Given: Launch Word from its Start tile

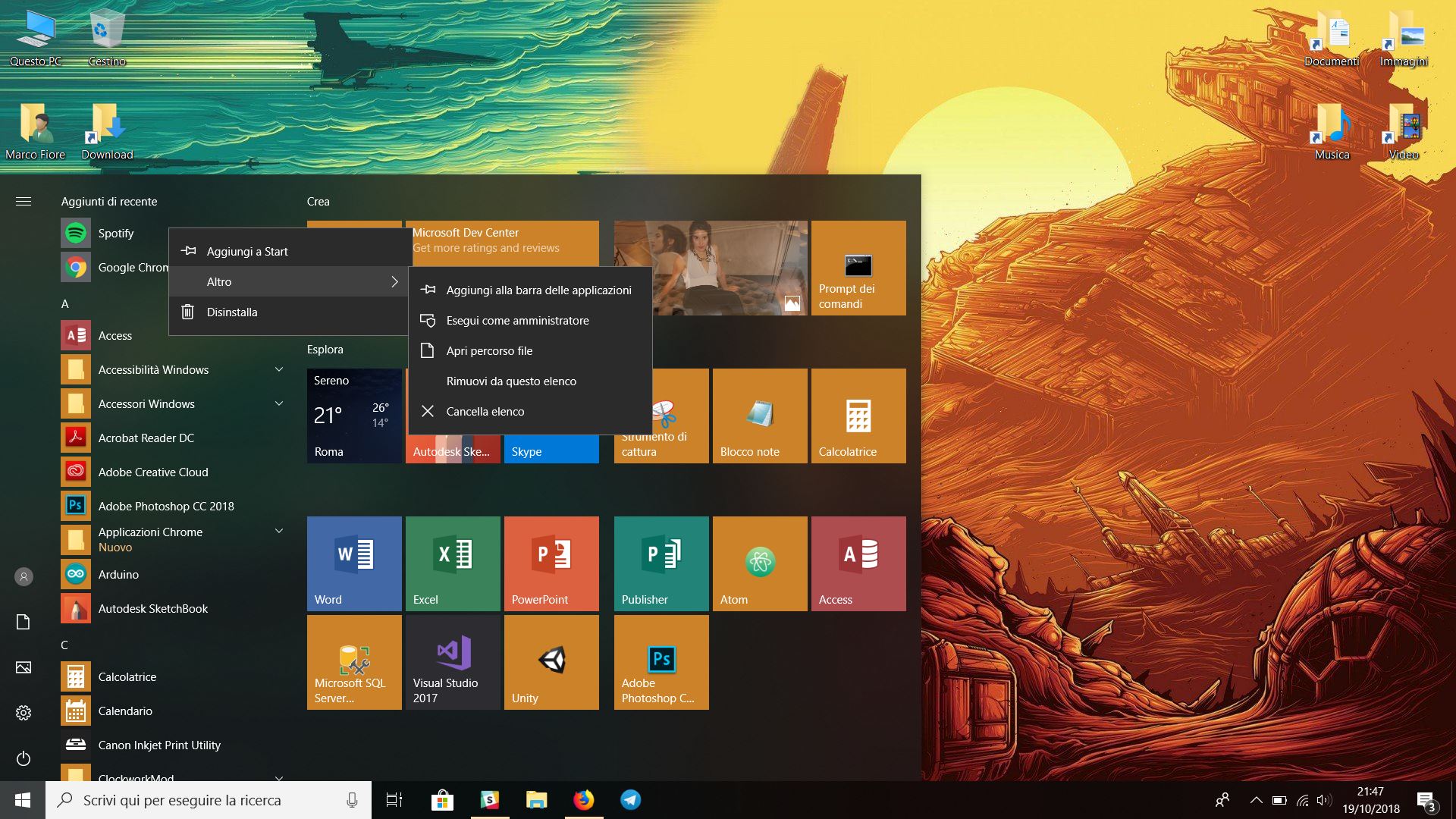Looking at the screenshot, I should coord(353,563).
